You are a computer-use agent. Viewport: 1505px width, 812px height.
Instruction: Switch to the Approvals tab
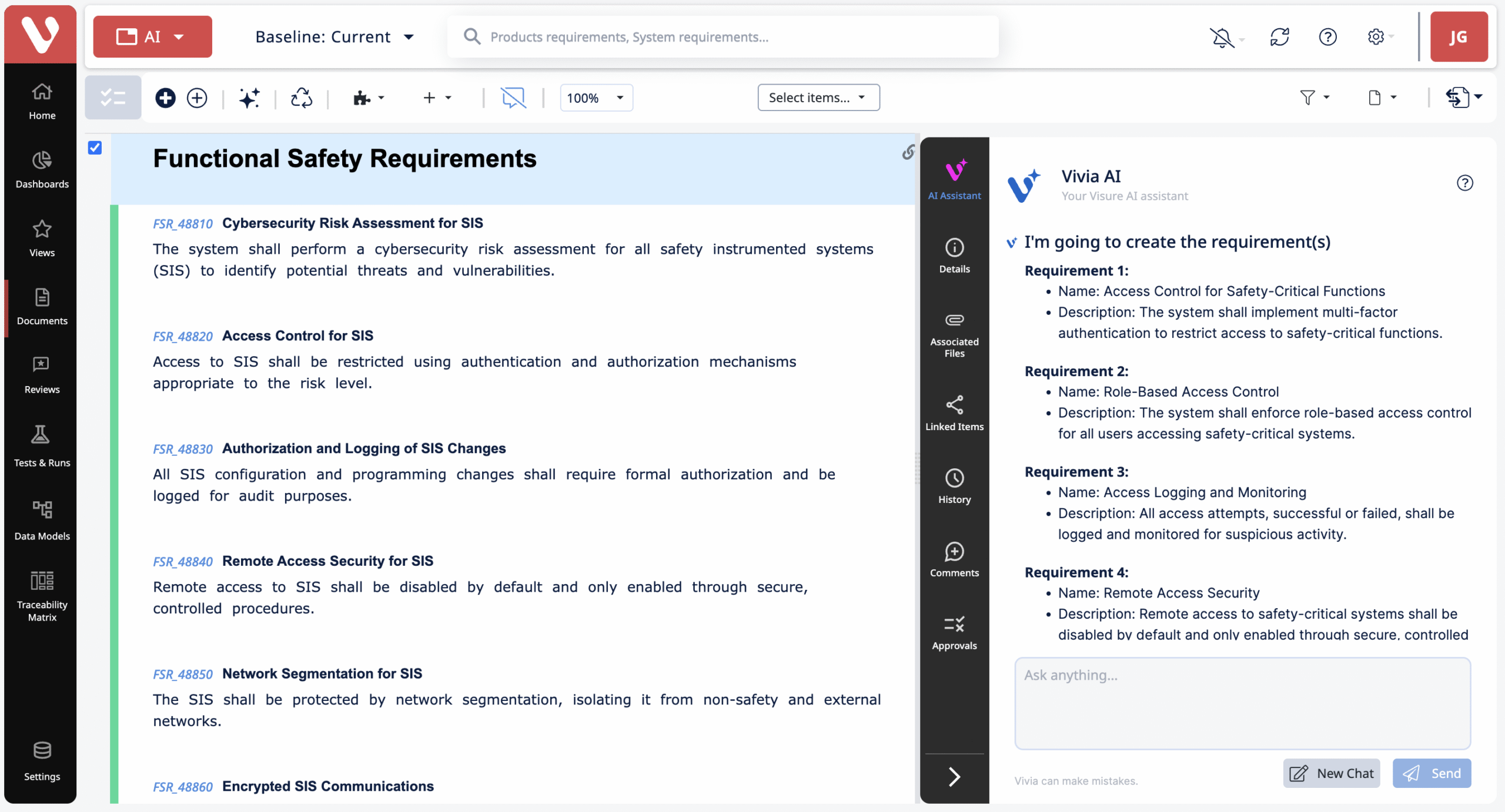point(954,632)
